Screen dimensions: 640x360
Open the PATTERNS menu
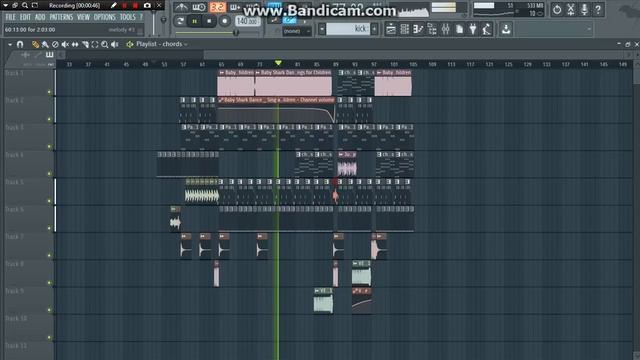tap(61, 17)
